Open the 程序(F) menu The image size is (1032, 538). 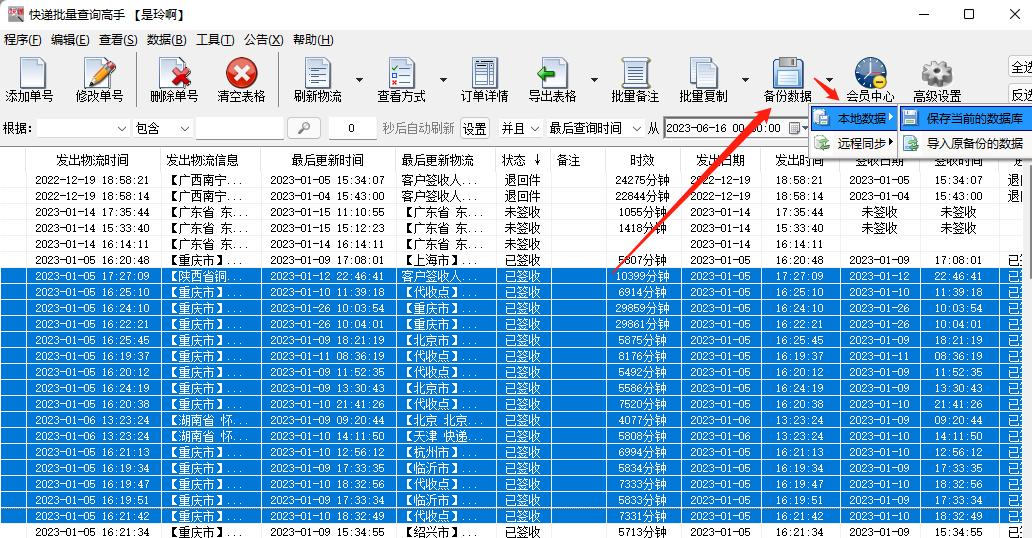pyautogui.click(x=22, y=40)
